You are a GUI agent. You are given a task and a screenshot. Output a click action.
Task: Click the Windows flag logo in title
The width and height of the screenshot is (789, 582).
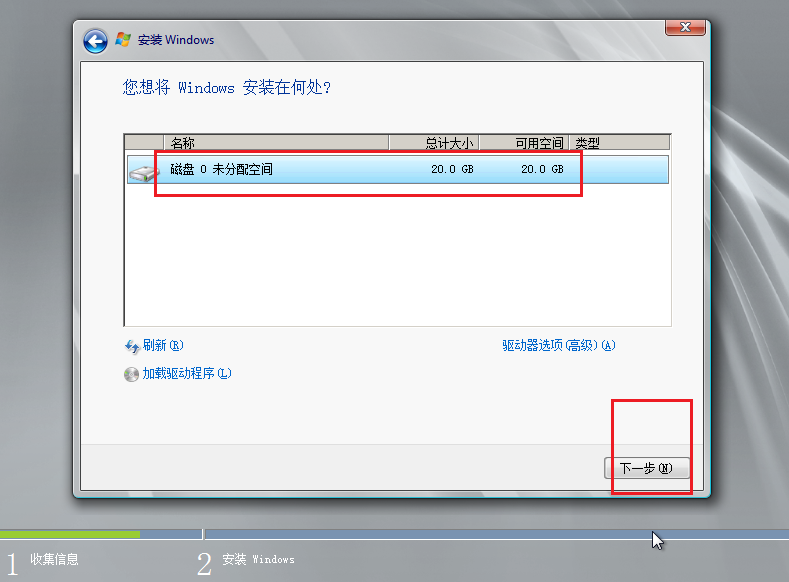[x=123, y=39]
